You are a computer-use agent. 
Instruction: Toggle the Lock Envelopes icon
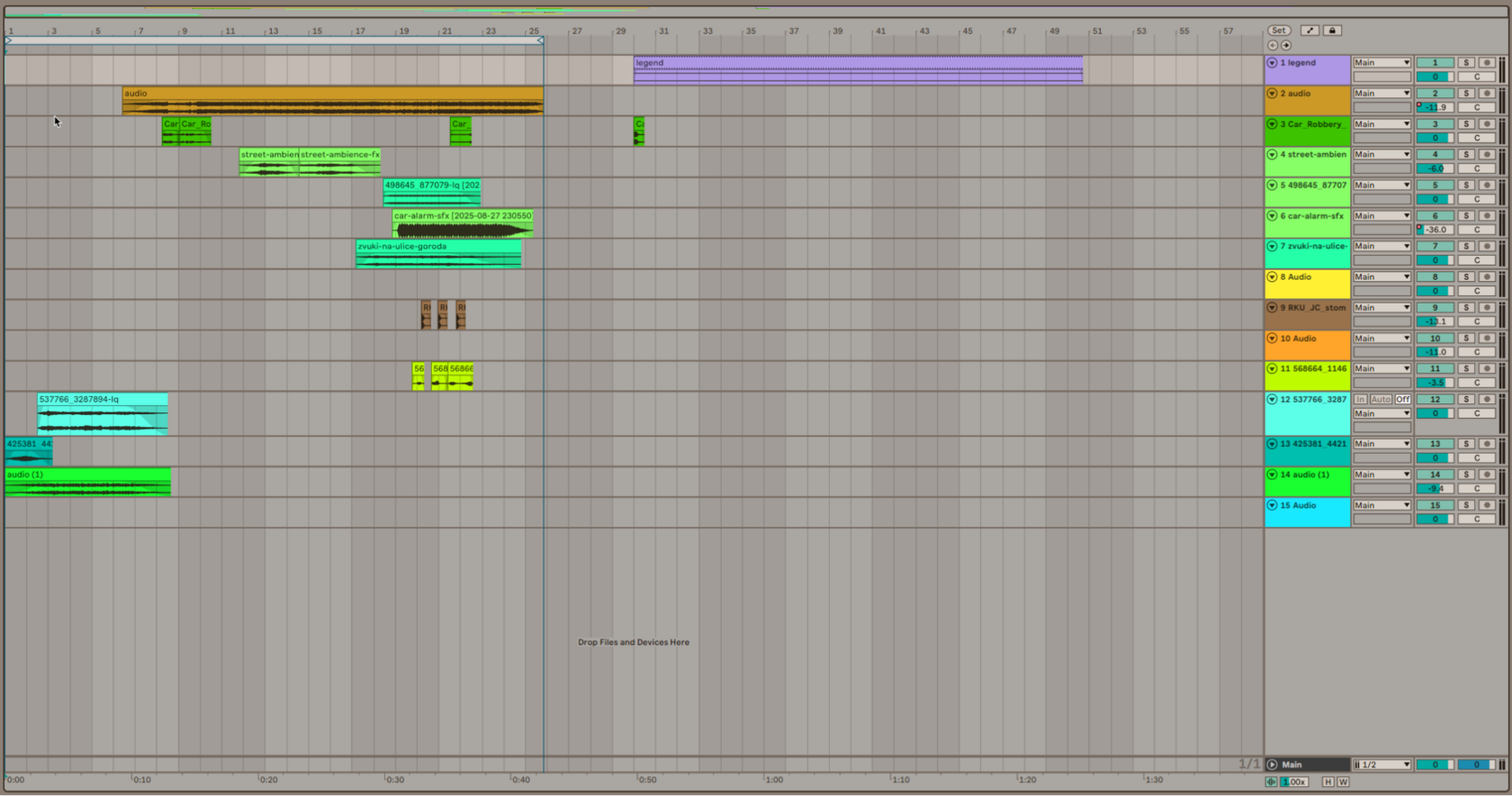(1333, 31)
